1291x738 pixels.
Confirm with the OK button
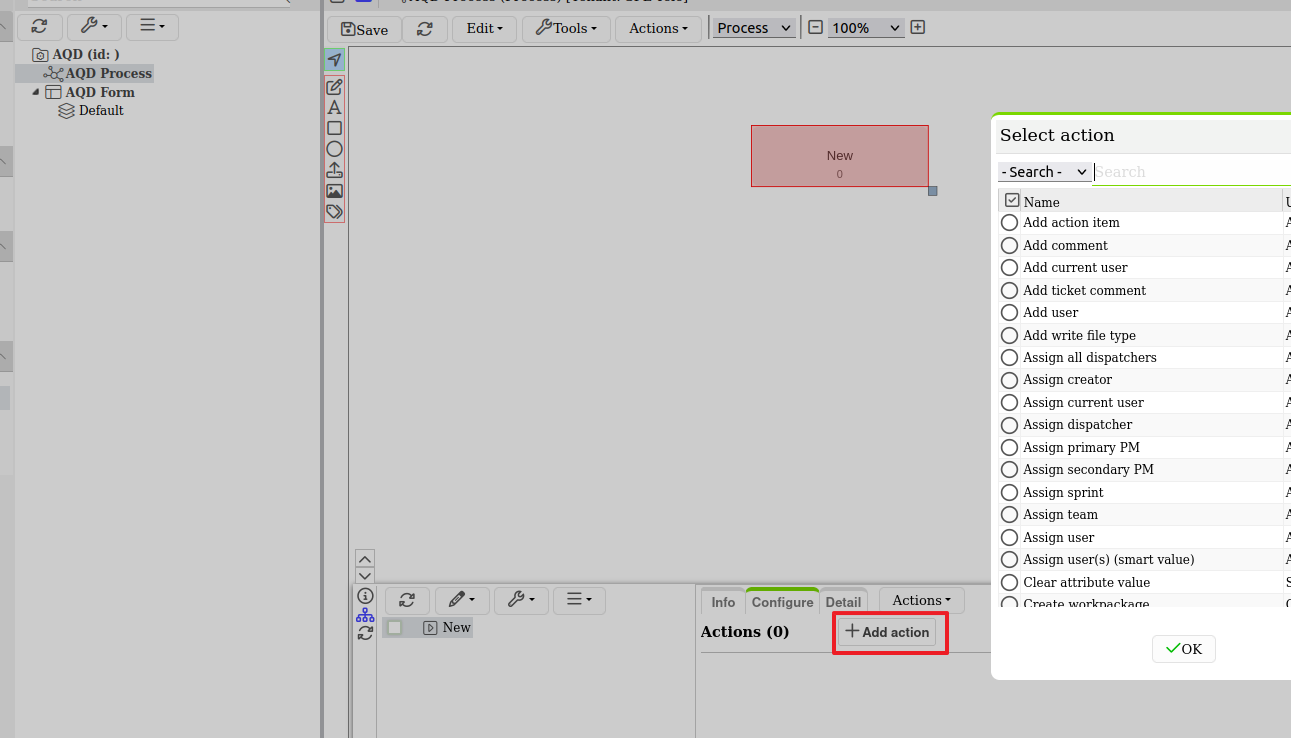(x=1184, y=649)
